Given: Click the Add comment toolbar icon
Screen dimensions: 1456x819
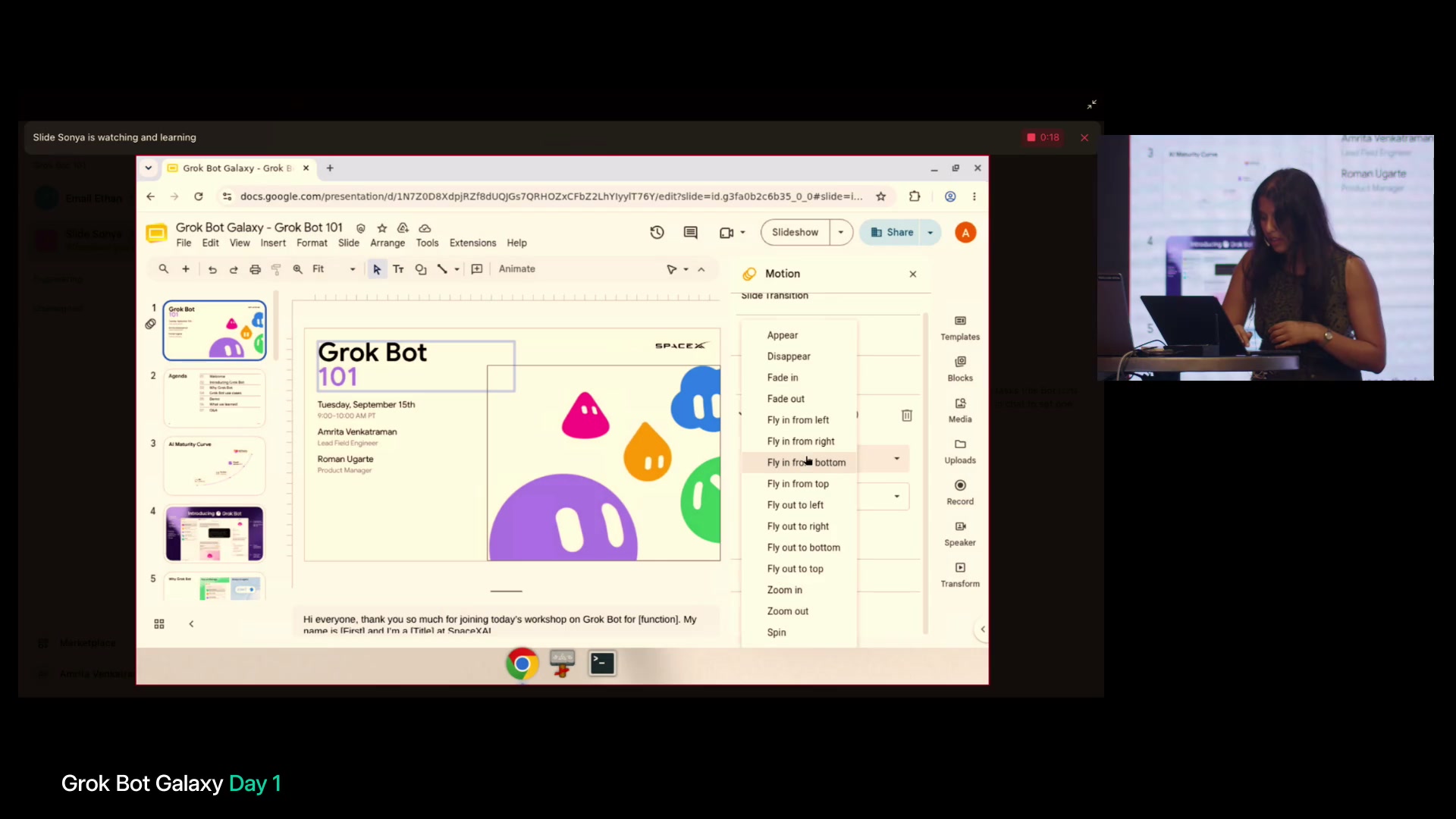Looking at the screenshot, I should (x=477, y=269).
